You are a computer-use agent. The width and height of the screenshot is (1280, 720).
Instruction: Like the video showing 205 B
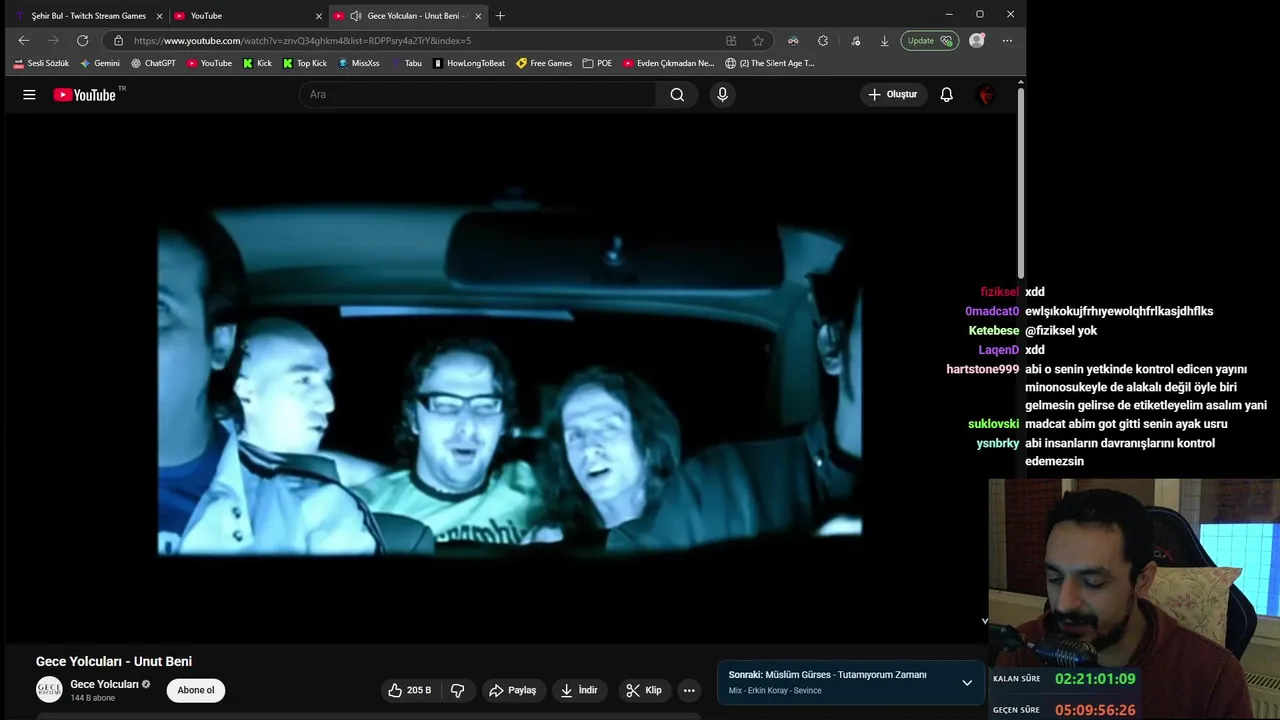[x=410, y=690]
